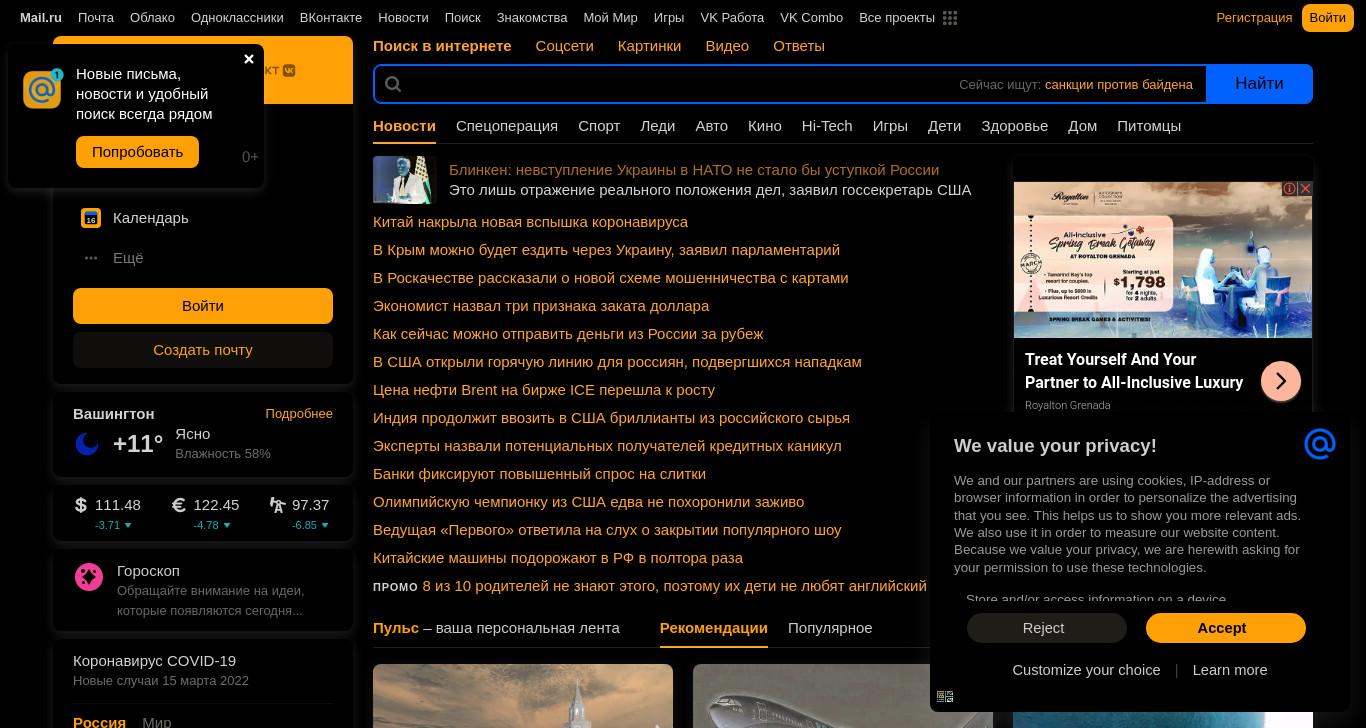This screenshot has height=728, width=1366.
Task: Click the top-right Войти button
Action: 1327,18
